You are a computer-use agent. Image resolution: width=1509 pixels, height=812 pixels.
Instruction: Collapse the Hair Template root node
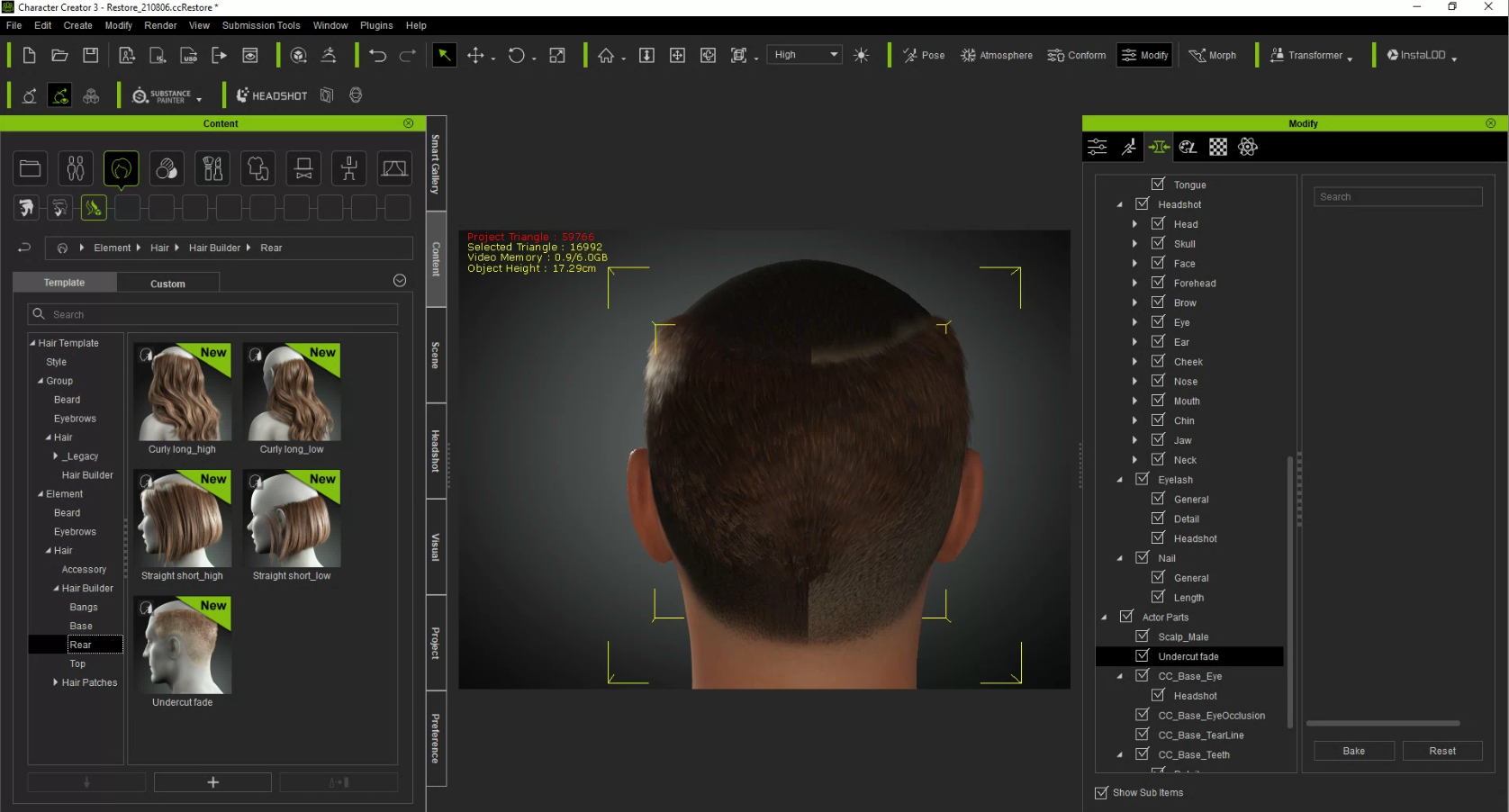(x=32, y=343)
